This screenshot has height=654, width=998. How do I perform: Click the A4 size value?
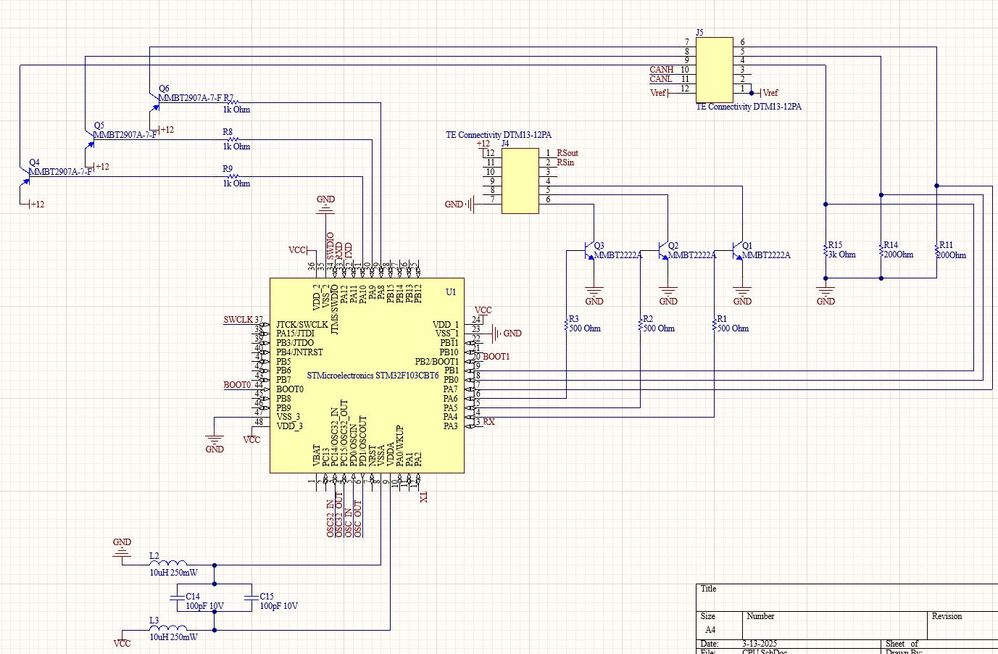coord(710,630)
